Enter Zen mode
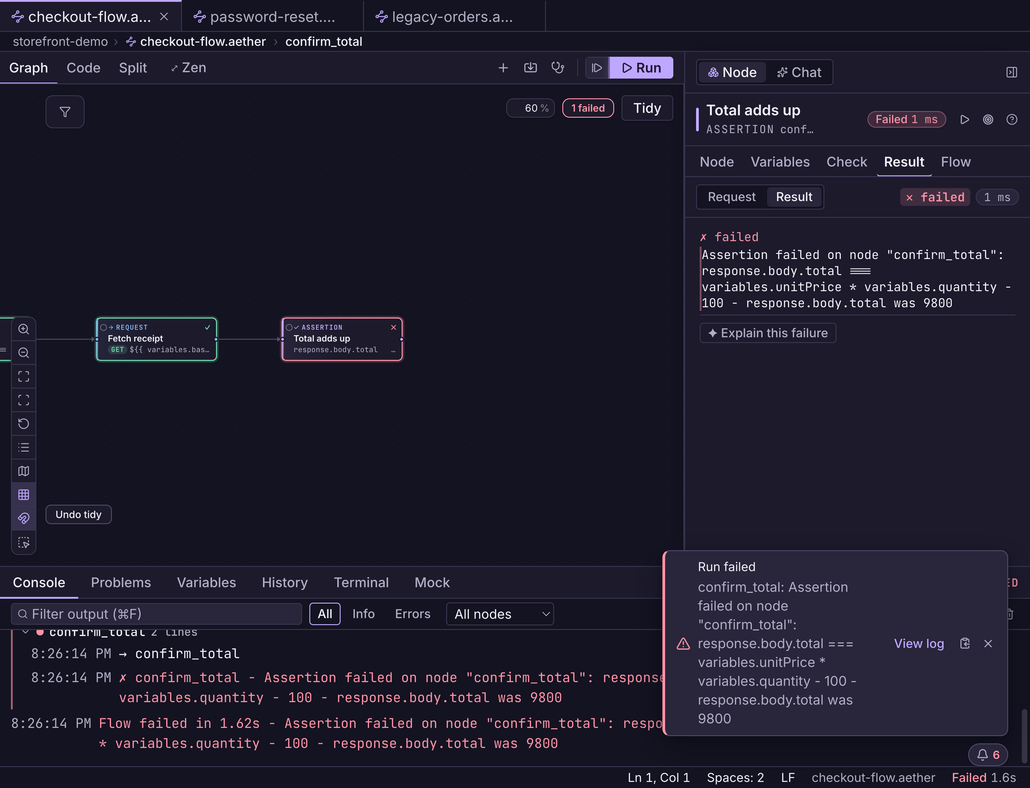Screen dimensions: 1030x788 [x=188, y=68]
